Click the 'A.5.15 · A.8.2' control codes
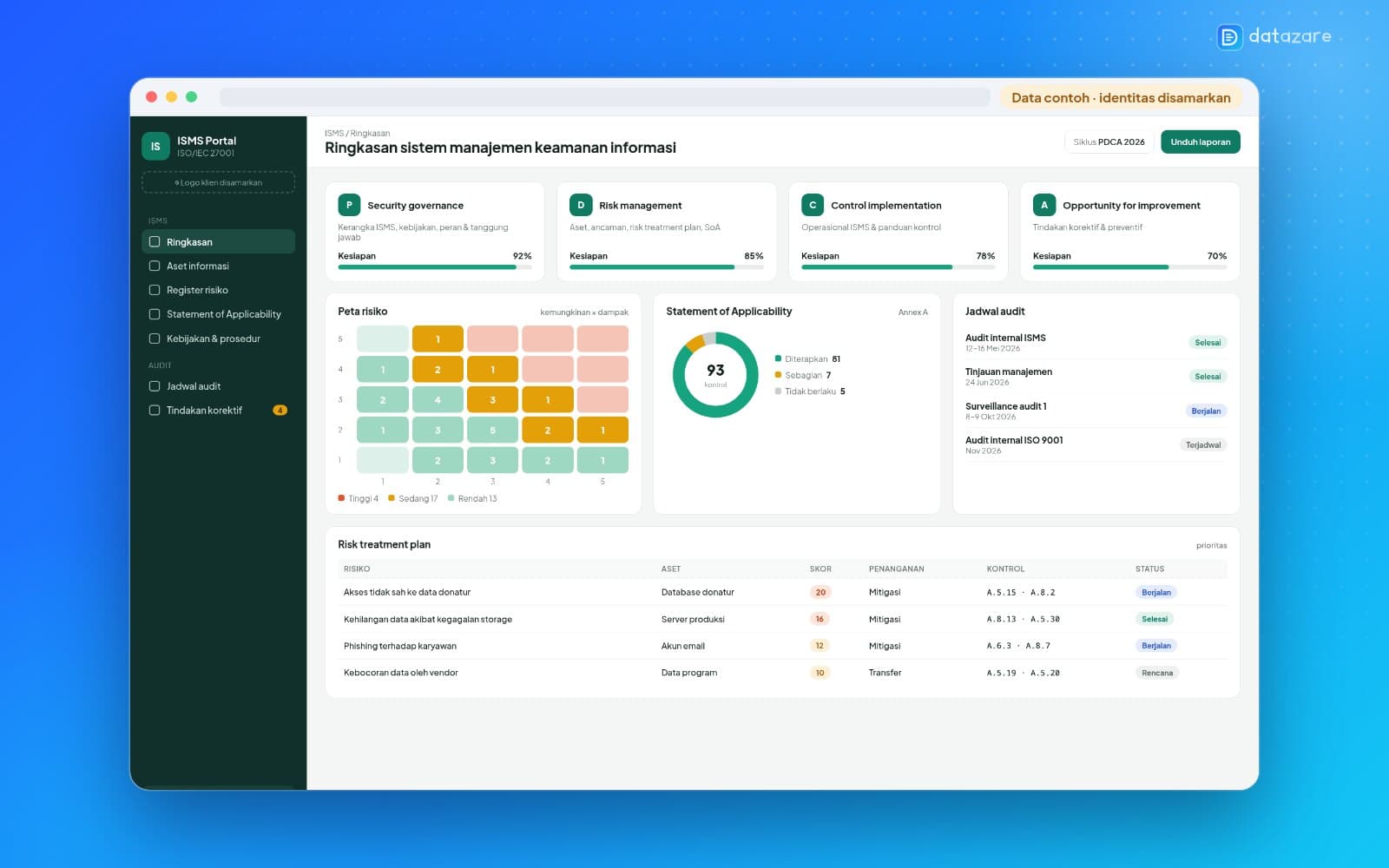The image size is (1389, 868). point(1021,592)
